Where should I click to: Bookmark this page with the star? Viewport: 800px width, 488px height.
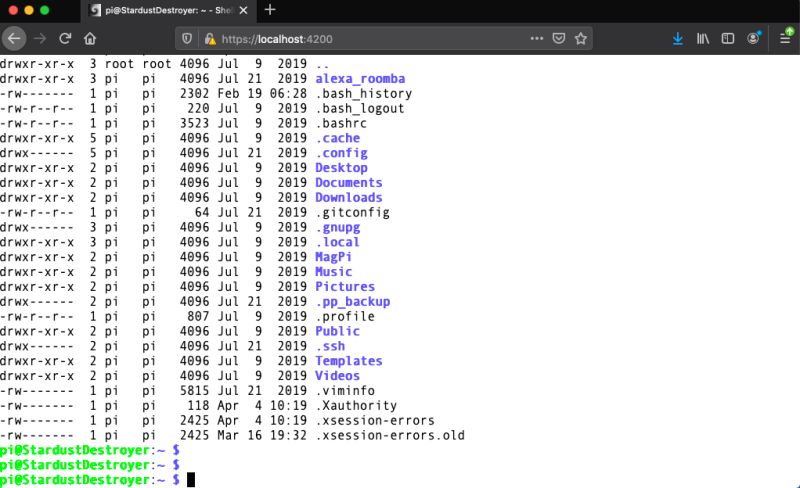581,38
